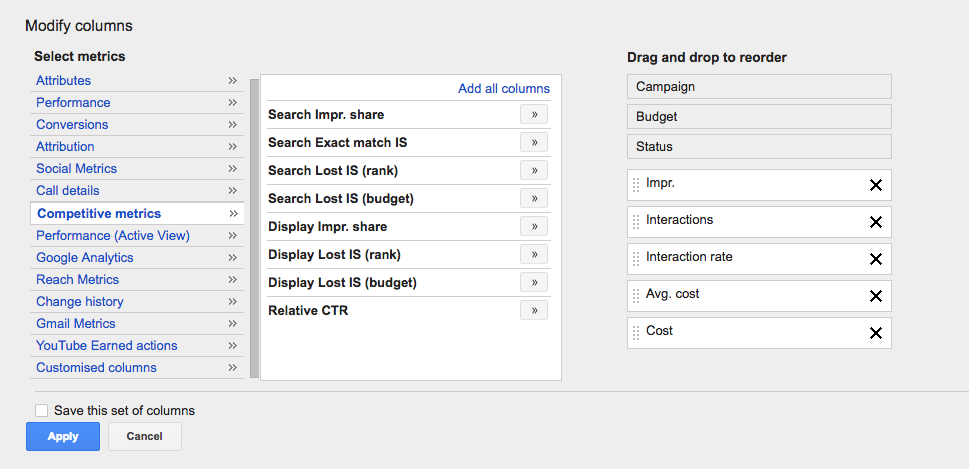969x469 pixels.
Task: Grab the drag handle of Impr. column
Action: [x=636, y=185]
